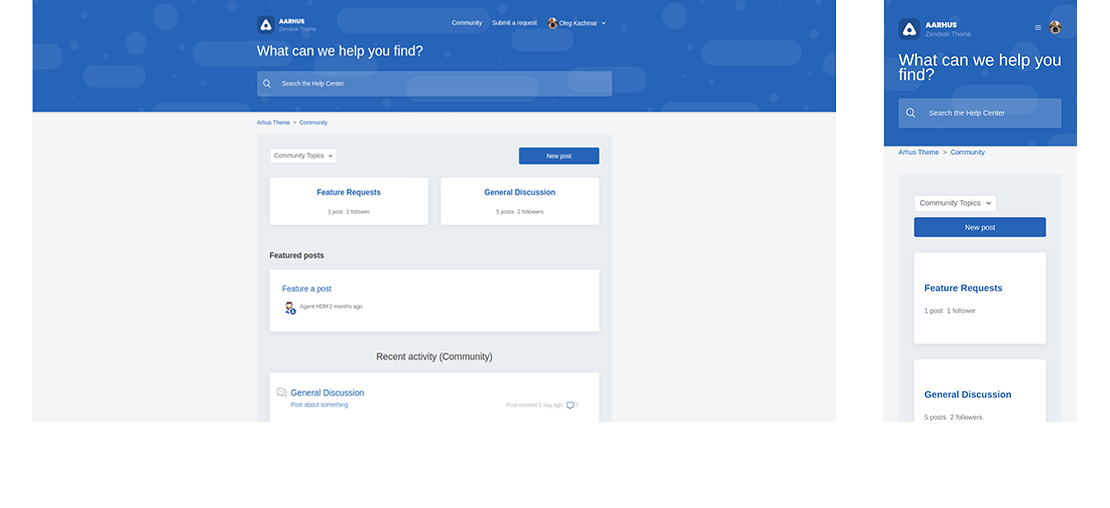Open Community Topics dropdown in desktop view
The width and height of the screenshot is (1110, 508).
point(303,156)
